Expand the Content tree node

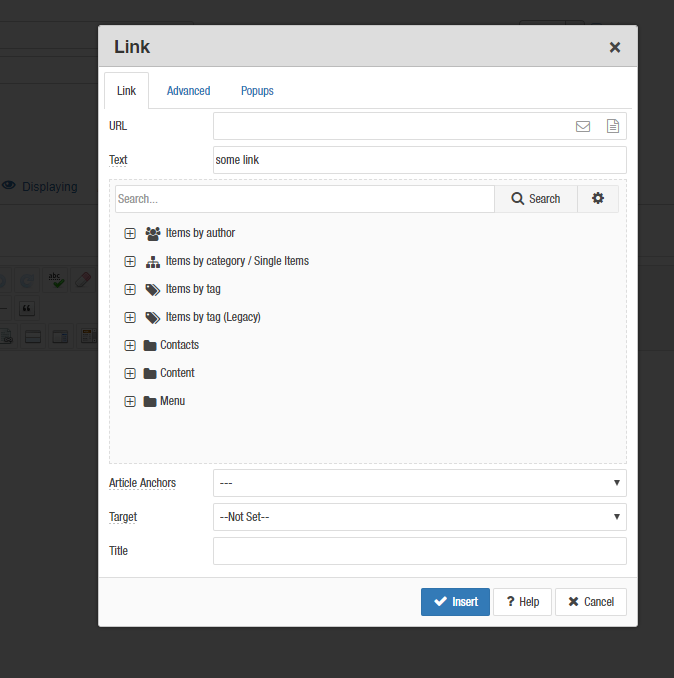click(130, 373)
